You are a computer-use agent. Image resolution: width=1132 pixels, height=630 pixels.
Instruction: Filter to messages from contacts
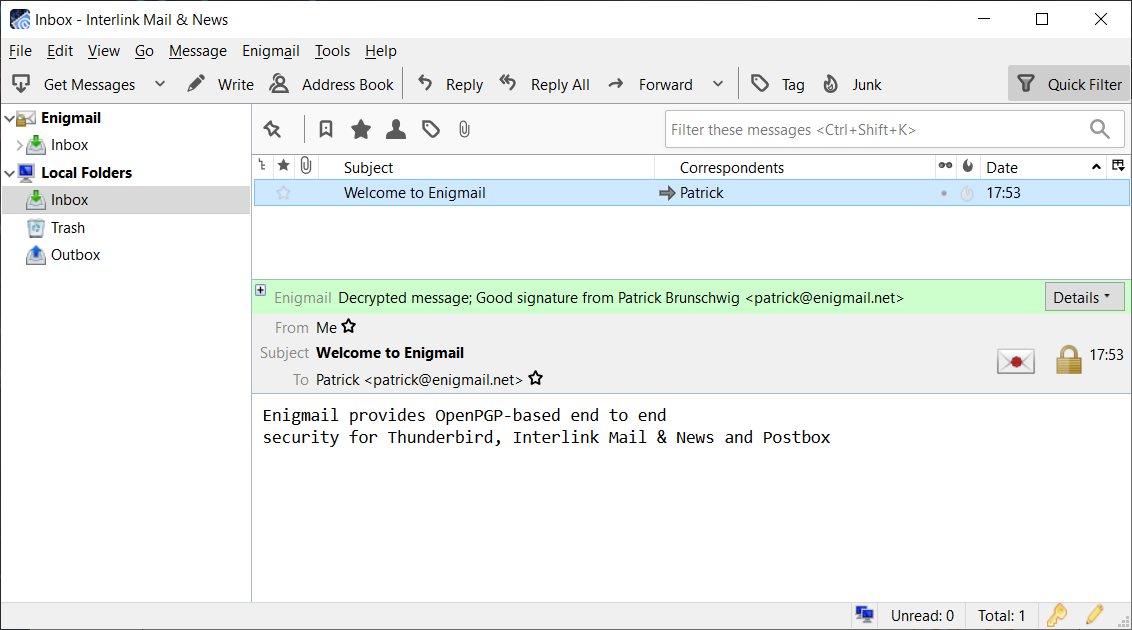click(x=396, y=129)
